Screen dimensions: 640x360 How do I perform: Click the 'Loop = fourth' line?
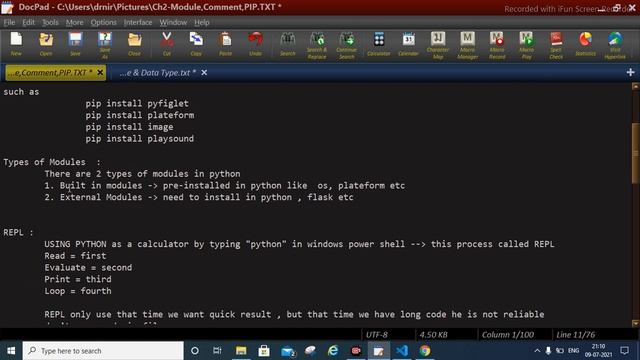[78, 291]
